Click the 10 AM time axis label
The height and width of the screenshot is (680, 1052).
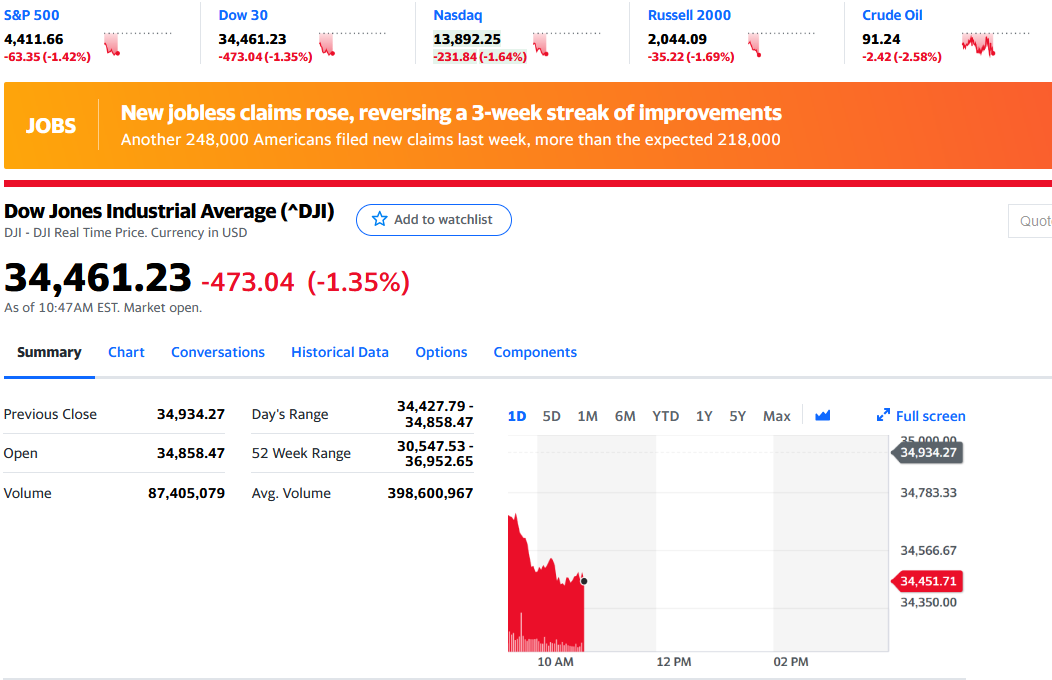click(x=556, y=662)
